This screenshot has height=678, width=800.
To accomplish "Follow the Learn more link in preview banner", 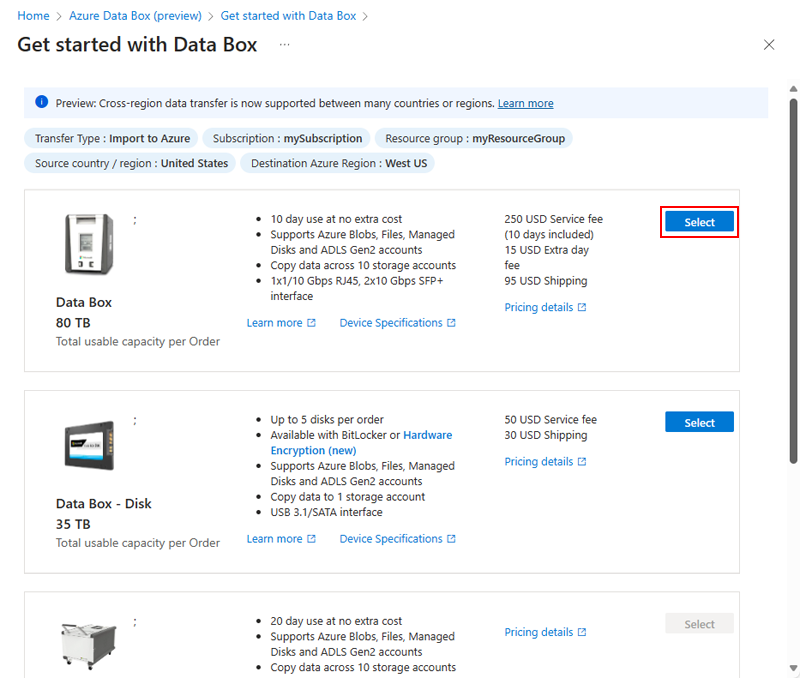I will (x=526, y=104).
